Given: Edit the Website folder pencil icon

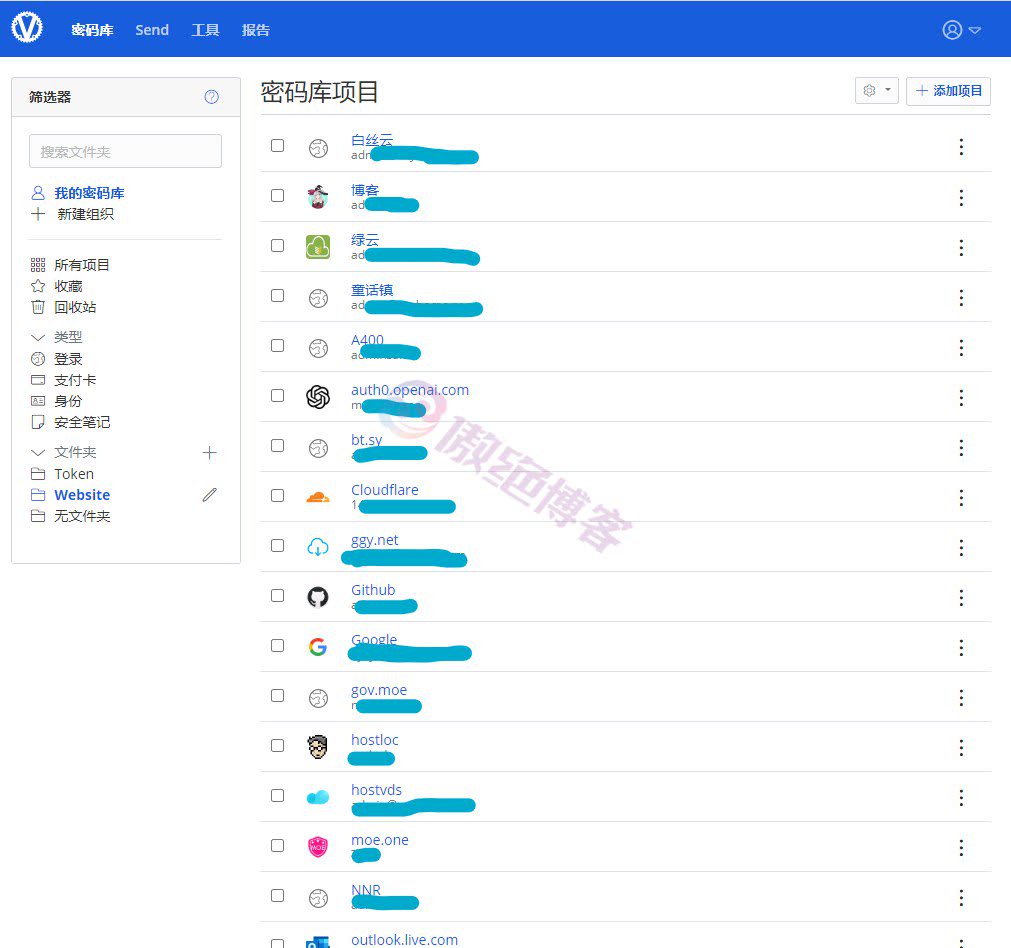Looking at the screenshot, I should point(210,495).
